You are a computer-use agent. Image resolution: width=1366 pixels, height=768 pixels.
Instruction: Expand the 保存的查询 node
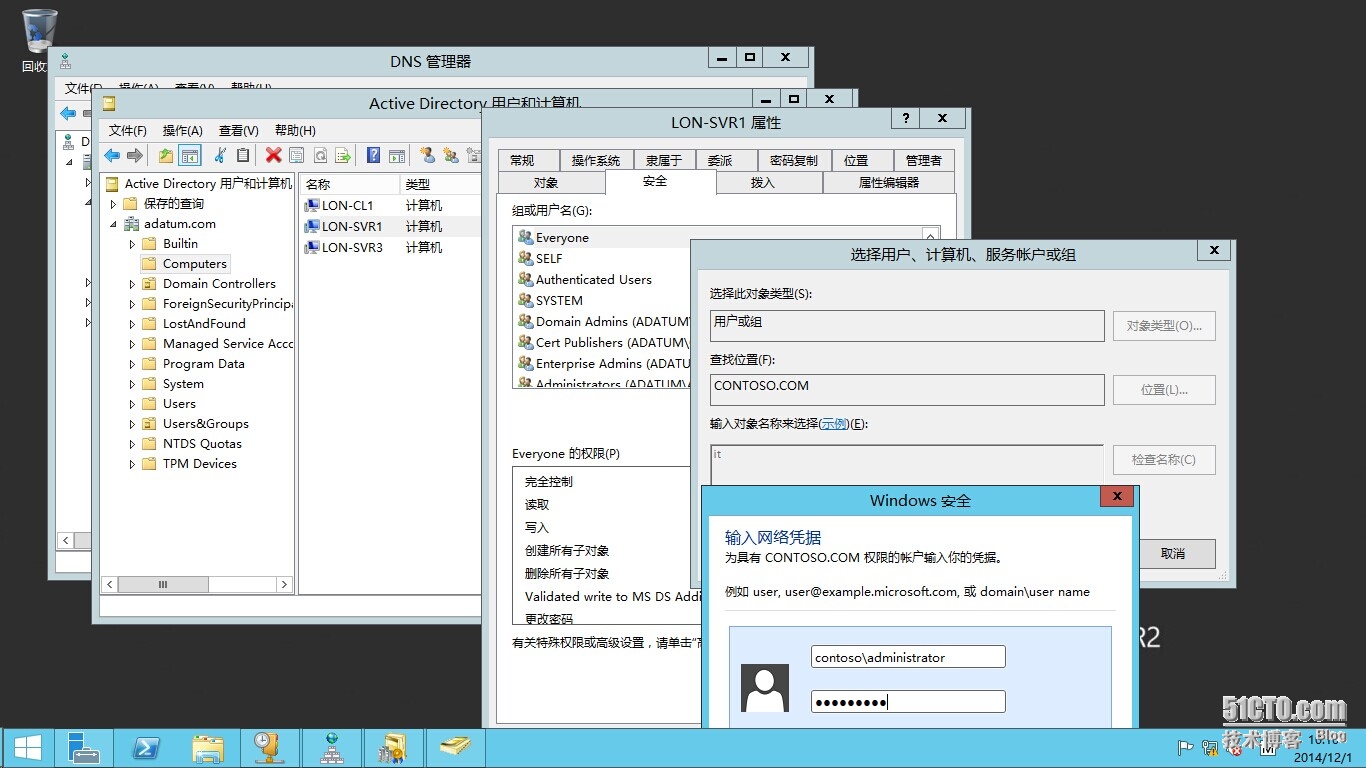point(113,204)
